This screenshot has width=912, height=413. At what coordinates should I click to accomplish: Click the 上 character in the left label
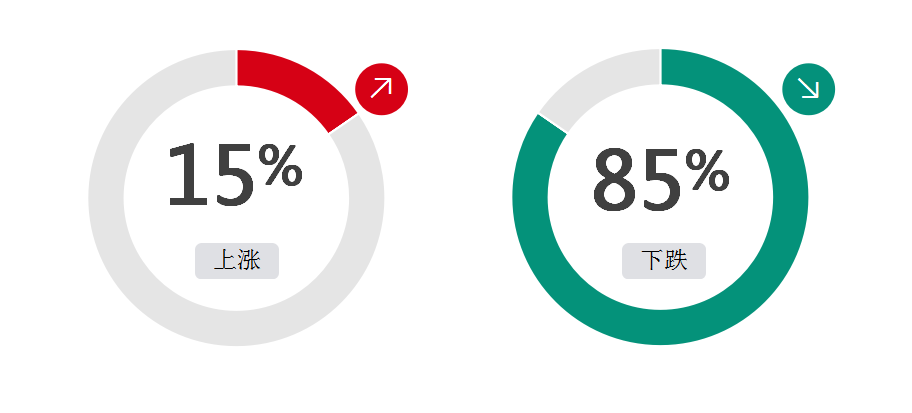tap(225, 260)
